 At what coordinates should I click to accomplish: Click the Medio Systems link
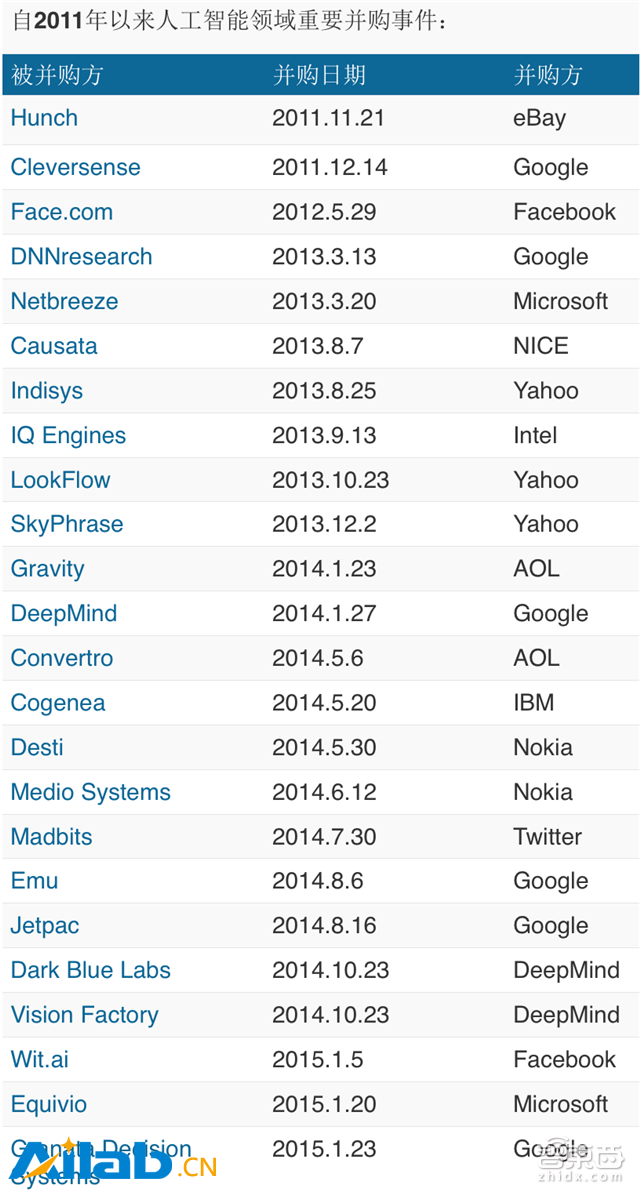[x=91, y=792]
